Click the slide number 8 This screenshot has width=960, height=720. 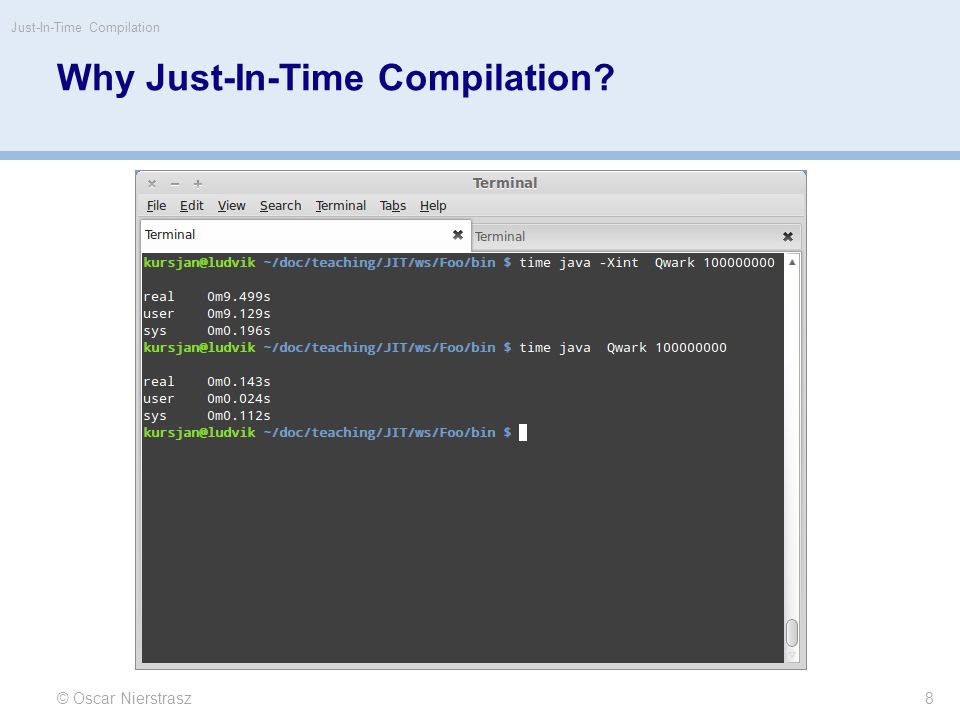coord(929,698)
